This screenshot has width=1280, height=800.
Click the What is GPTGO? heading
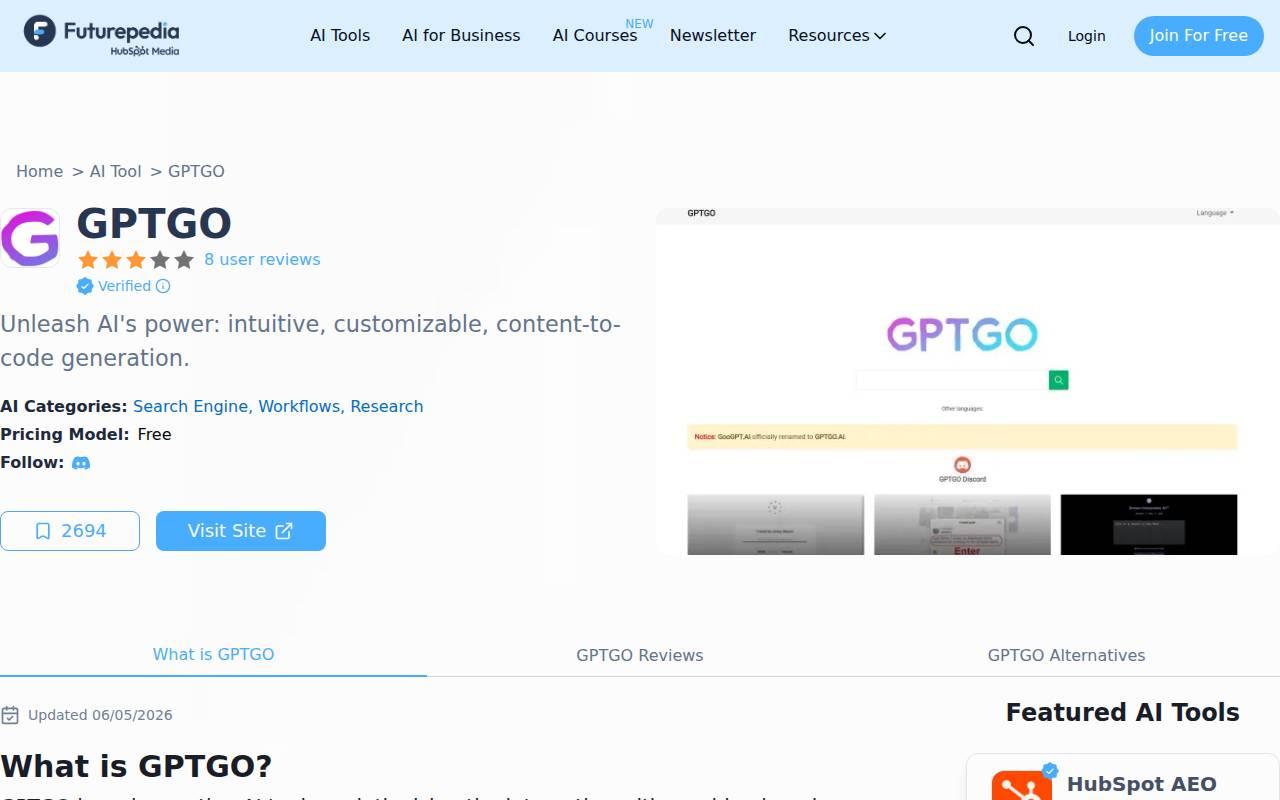coord(136,766)
